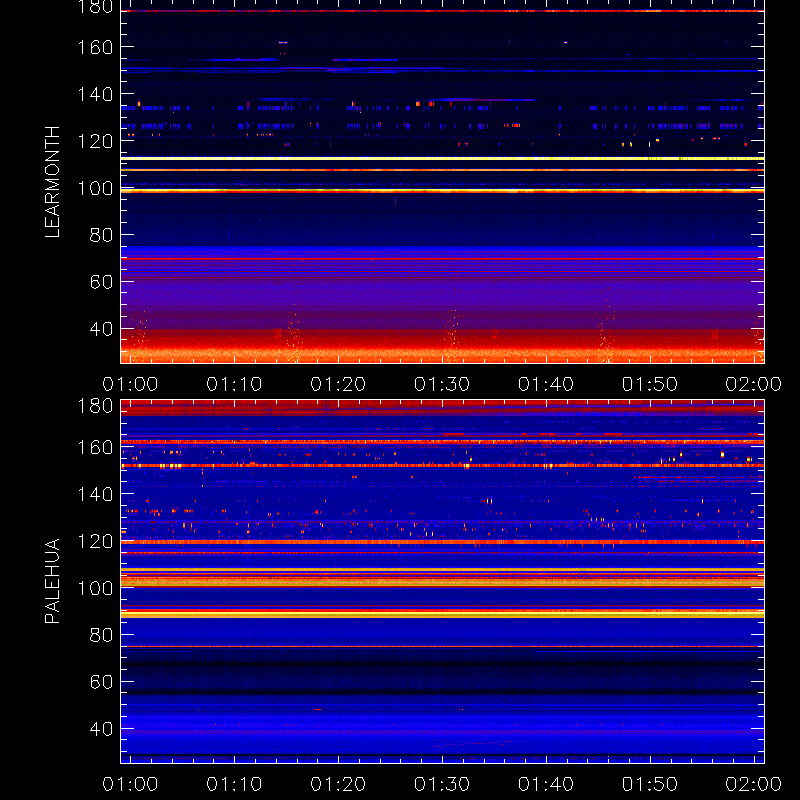Image resolution: width=800 pixels, height=800 pixels.
Task: Click 01:40 time label under PALEHUA plot
Action: tap(546, 784)
